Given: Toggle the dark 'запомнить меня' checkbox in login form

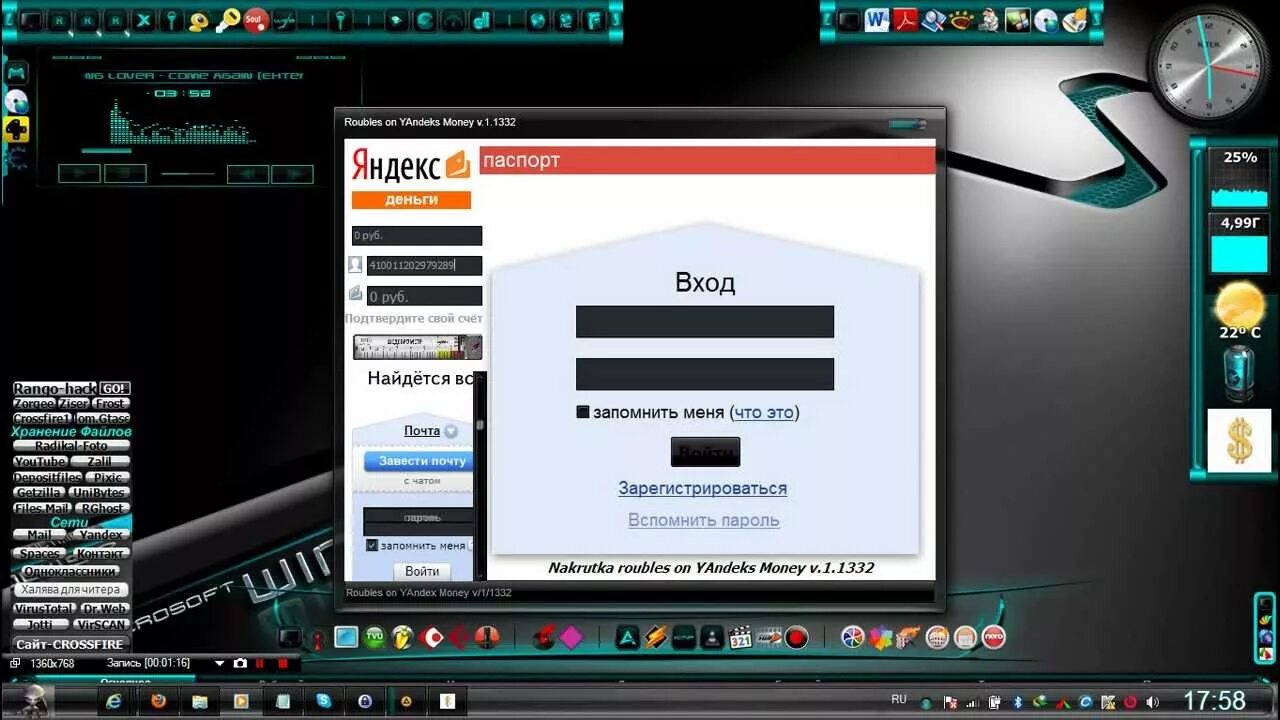Looking at the screenshot, I should point(583,411).
